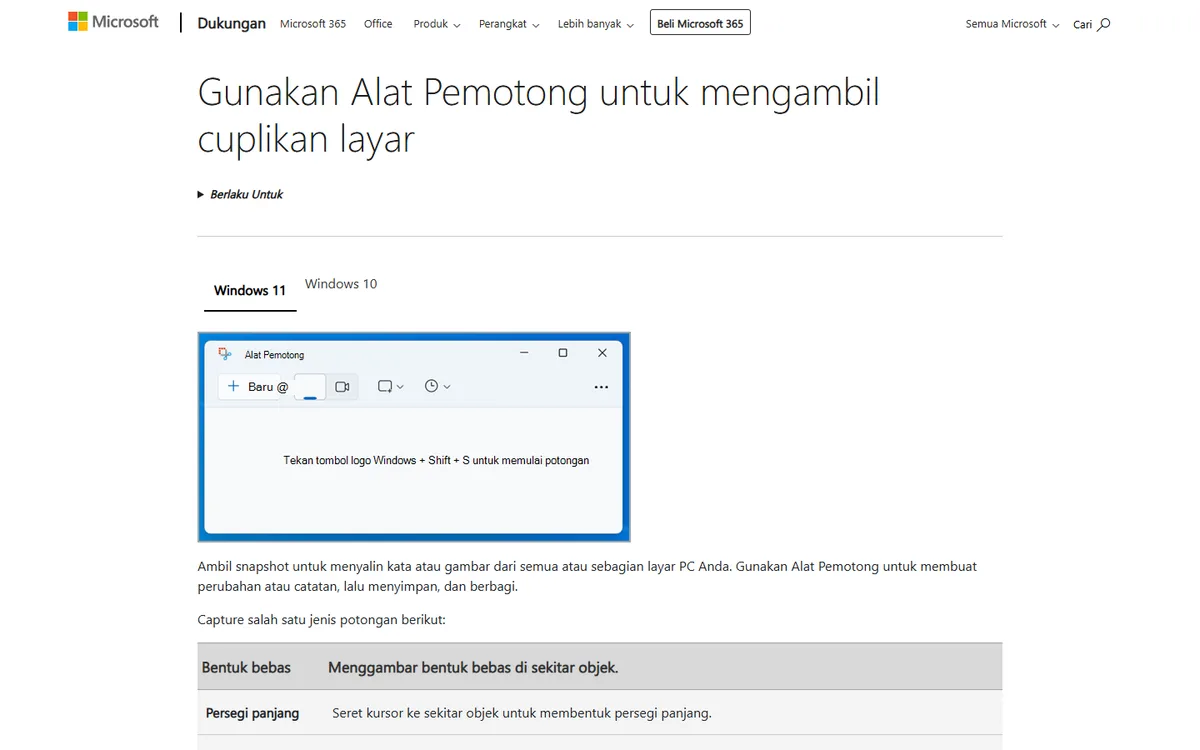Screen dimensions: 1200x750
Task: Click 'Capture salah satu jenis potongan berikut:' text
Action: [x=322, y=620]
